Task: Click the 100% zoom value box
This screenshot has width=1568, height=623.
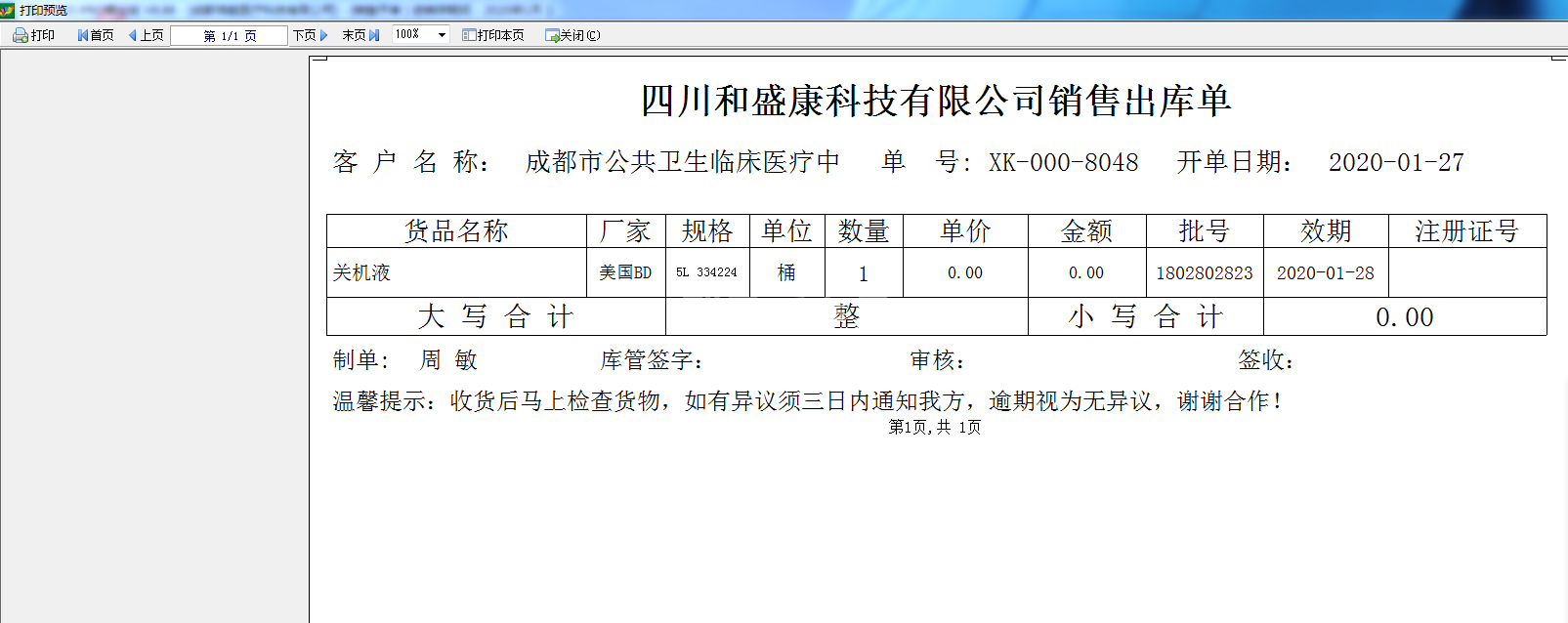Action: [x=408, y=34]
